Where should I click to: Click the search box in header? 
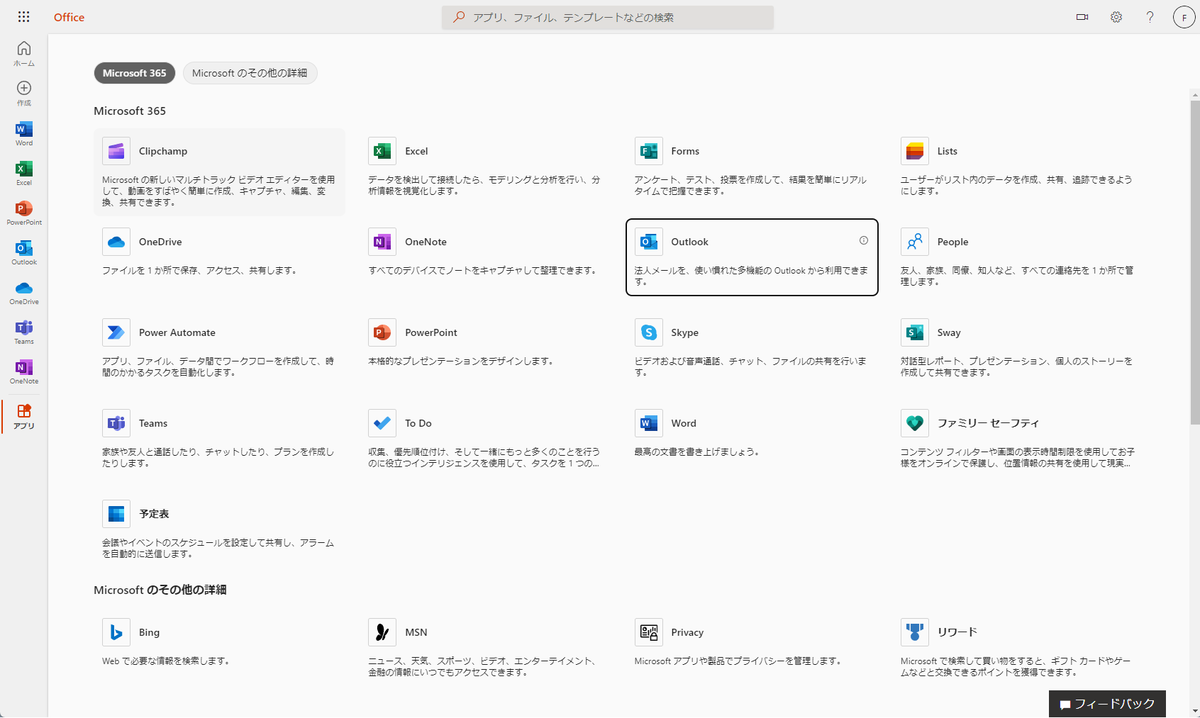[608, 17]
